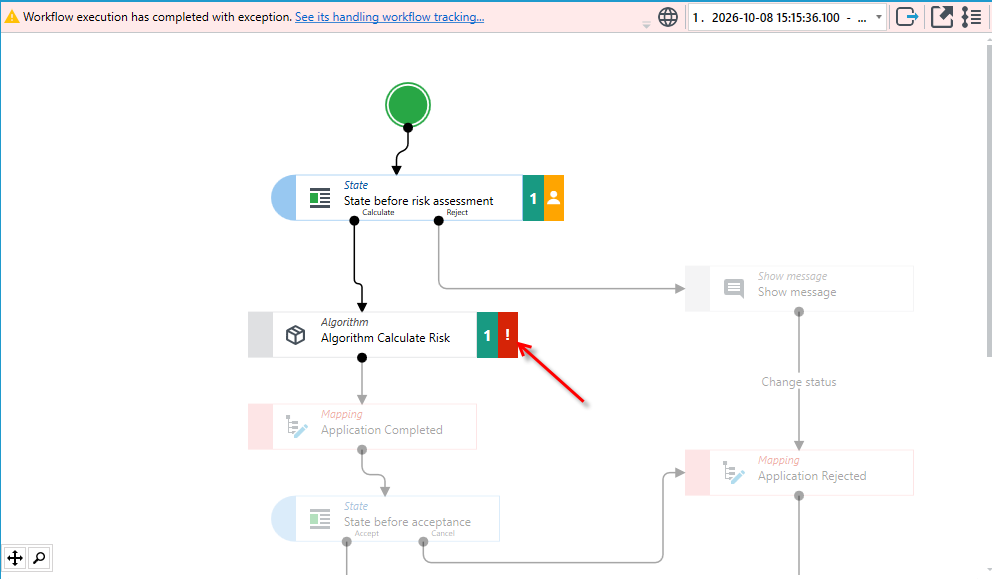Click the red exception badge on Algorithm
Image resolution: width=992 pixels, height=579 pixels.
507,335
